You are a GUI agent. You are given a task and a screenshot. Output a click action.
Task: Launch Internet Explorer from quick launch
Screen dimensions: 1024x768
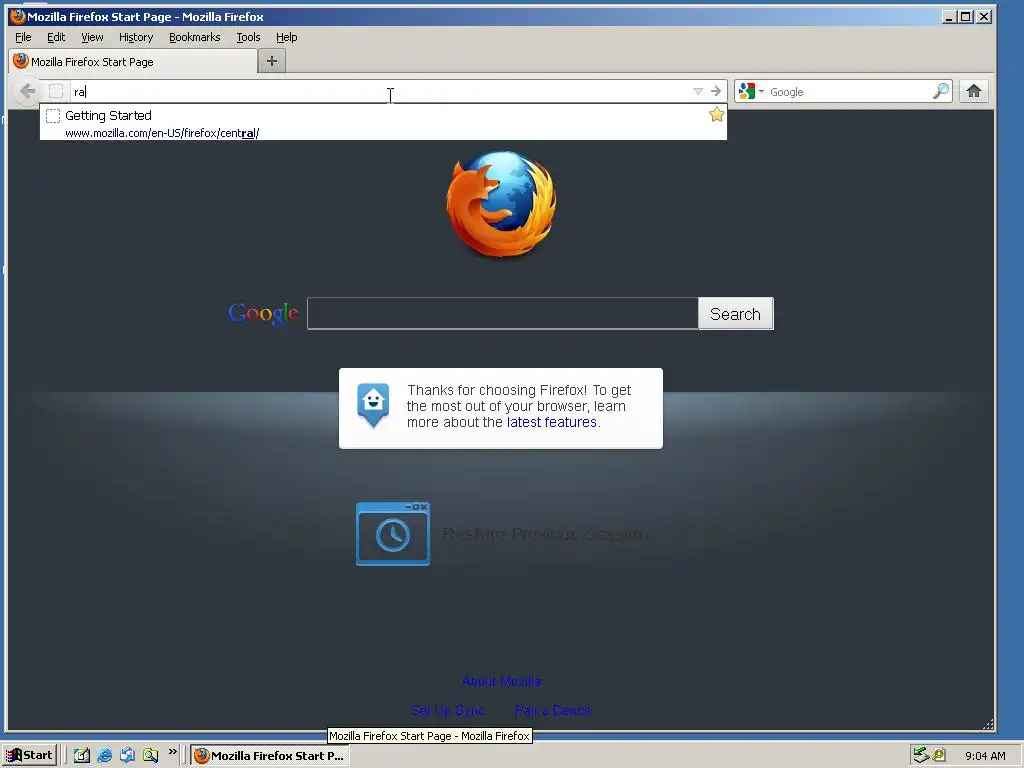104,755
